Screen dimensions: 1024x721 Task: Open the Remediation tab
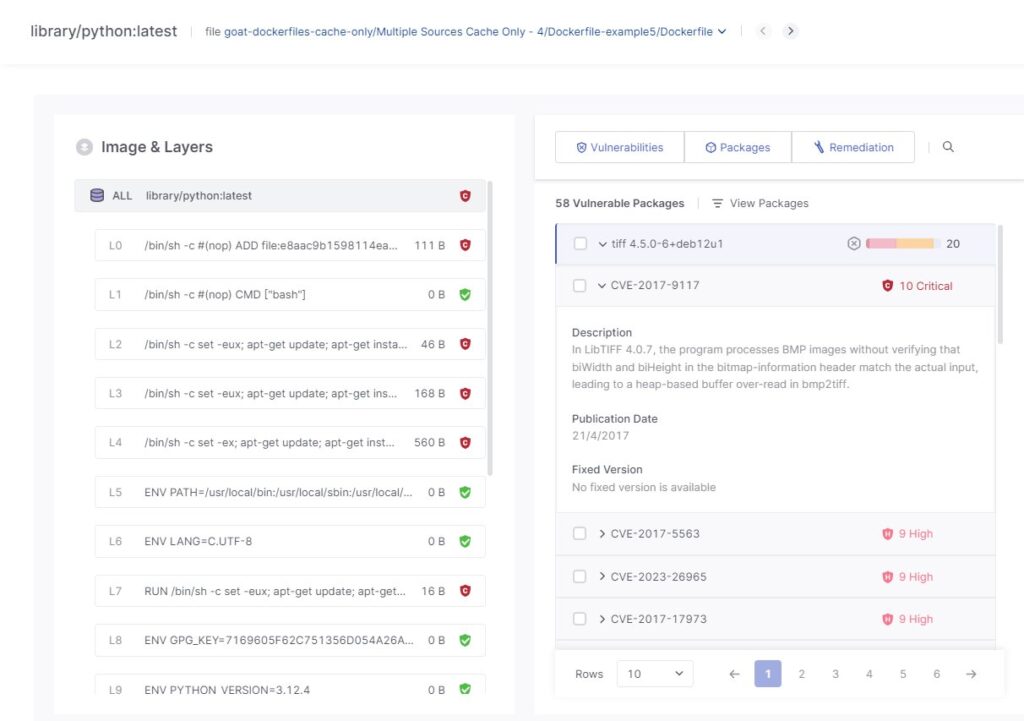coord(853,147)
